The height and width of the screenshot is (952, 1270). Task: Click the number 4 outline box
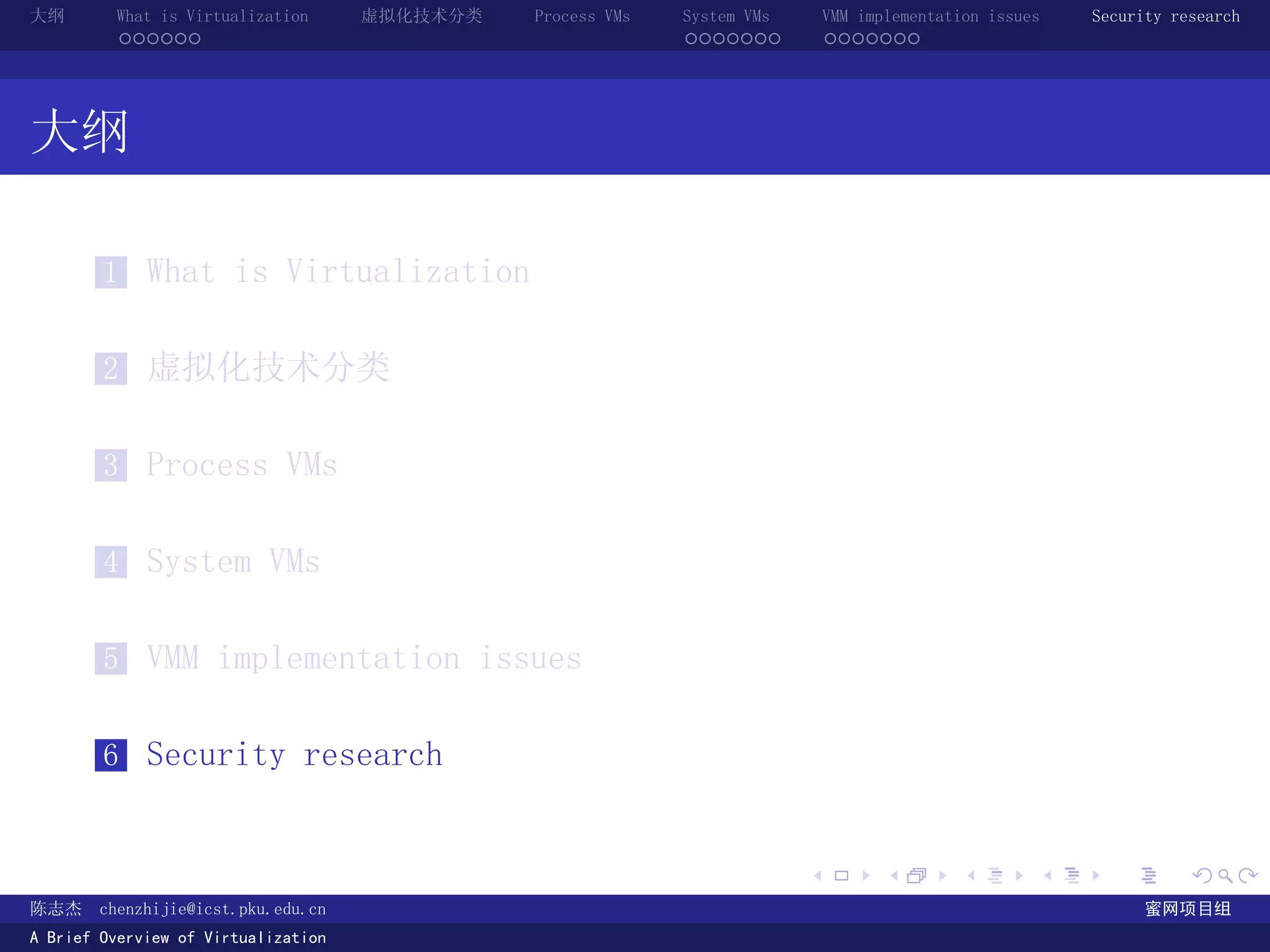click(x=111, y=562)
